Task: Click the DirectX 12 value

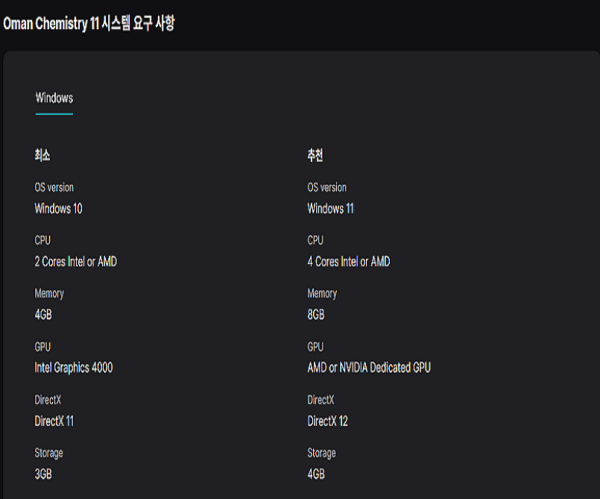Action: pyautogui.click(x=328, y=421)
